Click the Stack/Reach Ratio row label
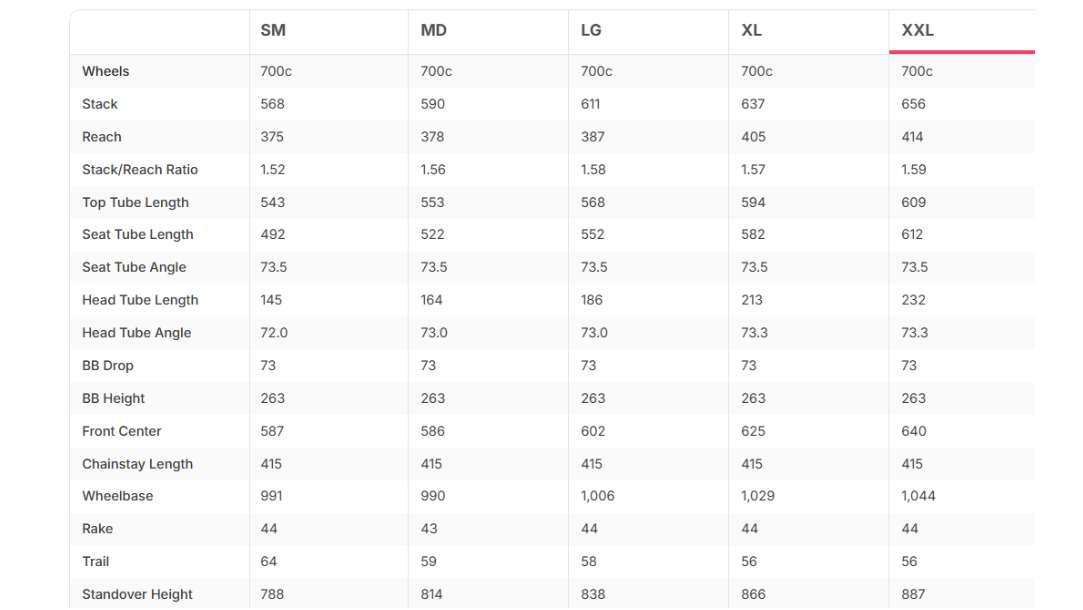The image size is (1083, 610). 140,170
